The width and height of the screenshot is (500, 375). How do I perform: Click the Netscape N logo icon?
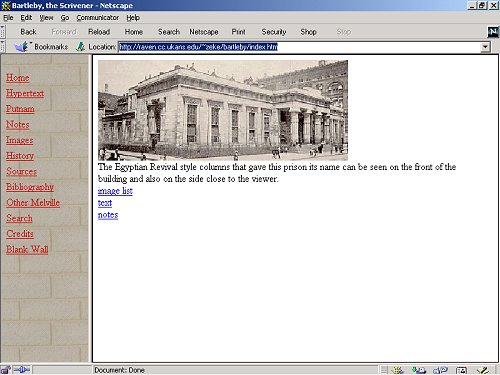coord(493,32)
